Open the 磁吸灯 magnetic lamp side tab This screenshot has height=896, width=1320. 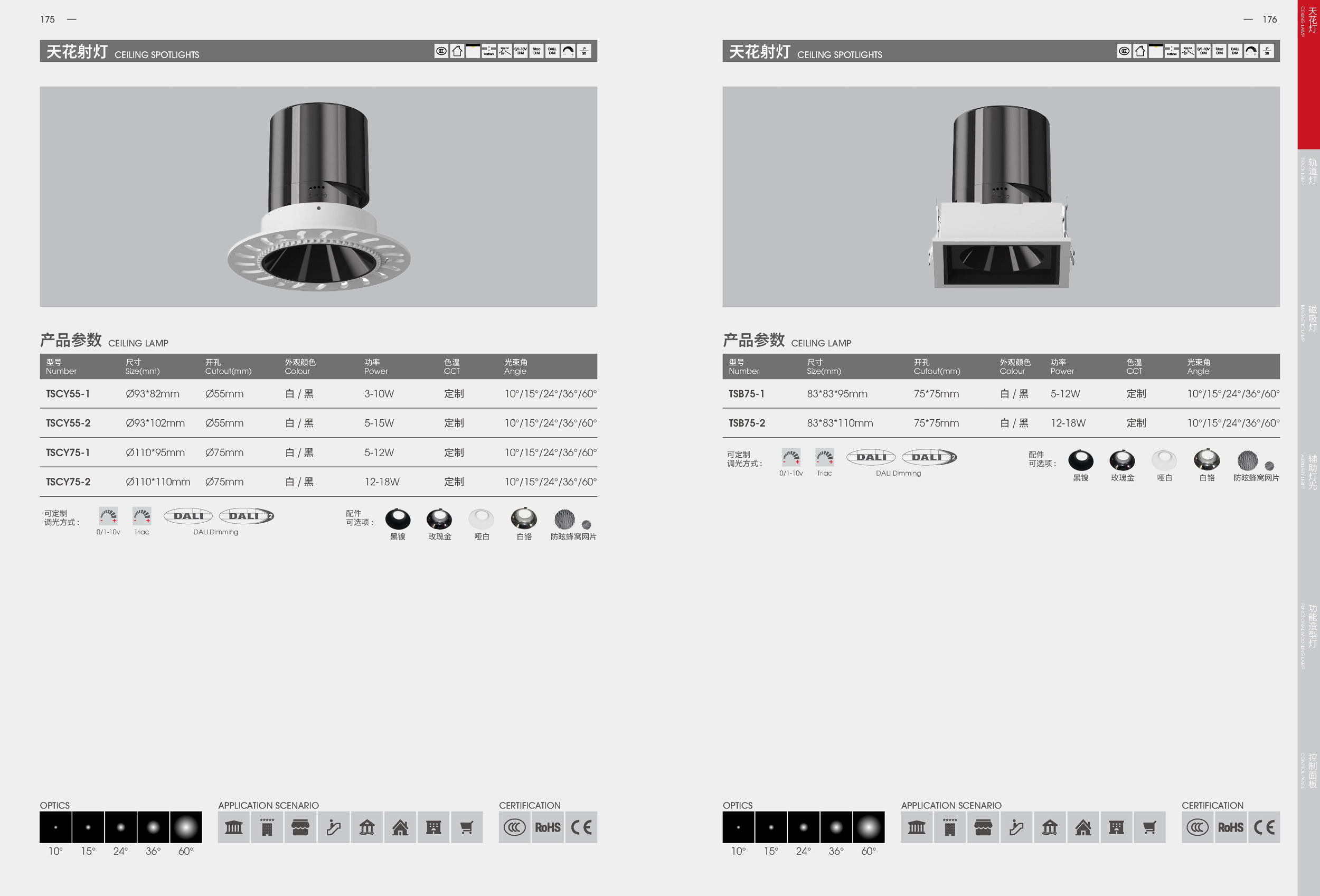[1309, 319]
